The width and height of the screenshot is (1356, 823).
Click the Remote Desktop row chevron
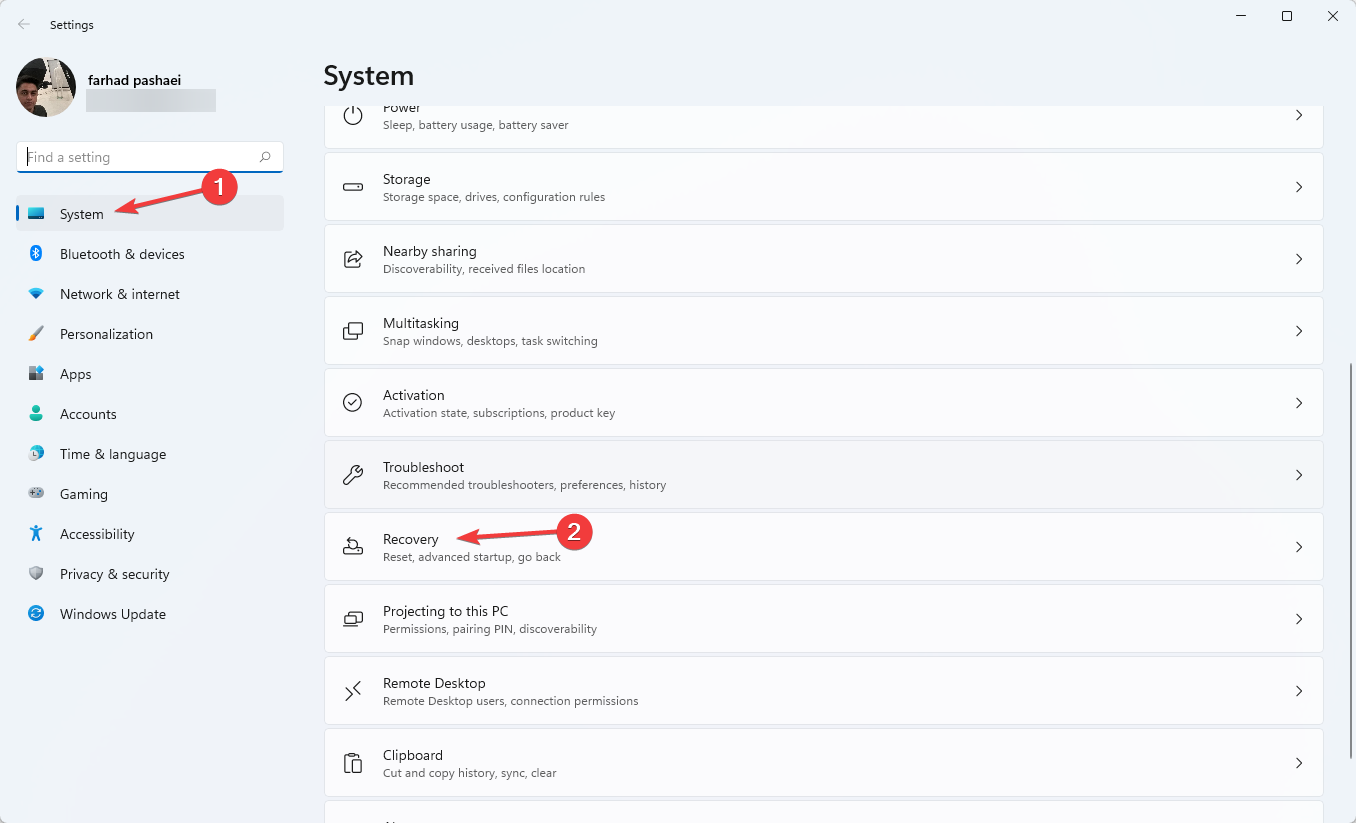click(1299, 691)
